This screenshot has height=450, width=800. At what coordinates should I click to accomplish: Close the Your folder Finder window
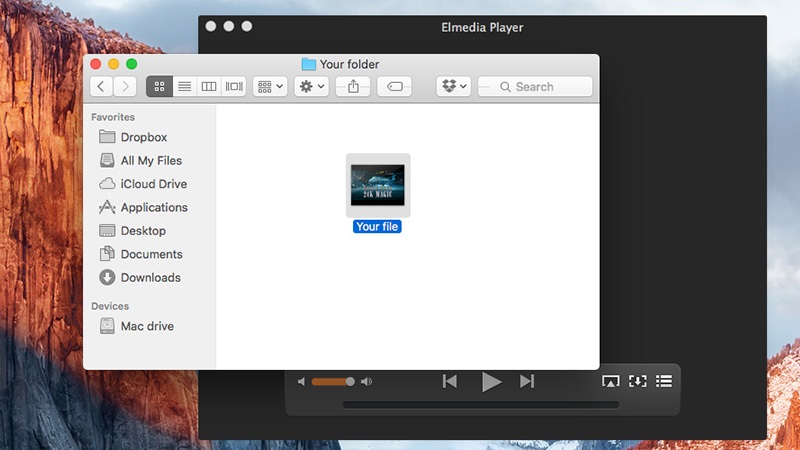pos(95,64)
